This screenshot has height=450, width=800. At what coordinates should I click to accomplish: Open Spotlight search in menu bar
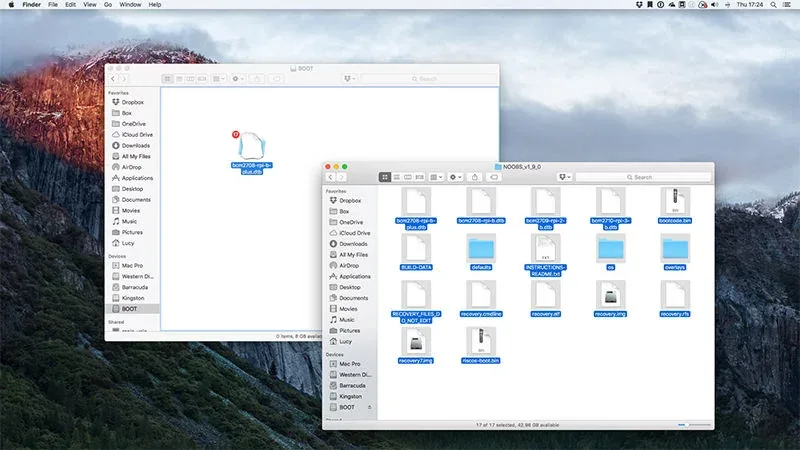point(773,5)
